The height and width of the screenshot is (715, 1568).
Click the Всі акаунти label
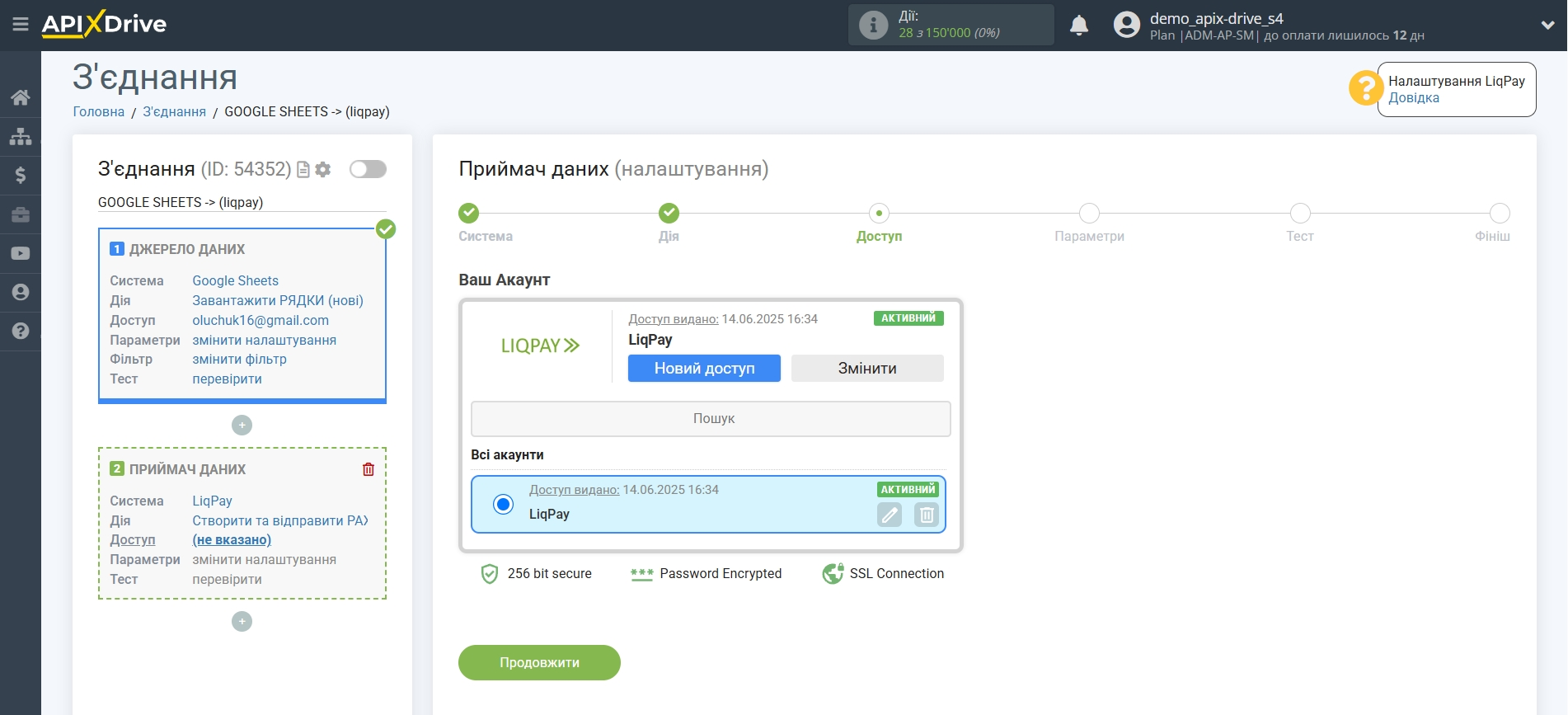click(507, 455)
